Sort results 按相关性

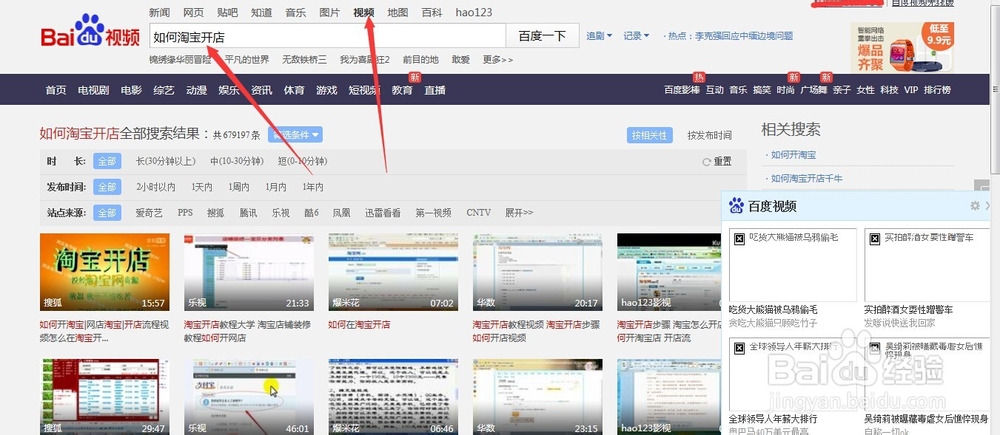pyautogui.click(x=649, y=135)
